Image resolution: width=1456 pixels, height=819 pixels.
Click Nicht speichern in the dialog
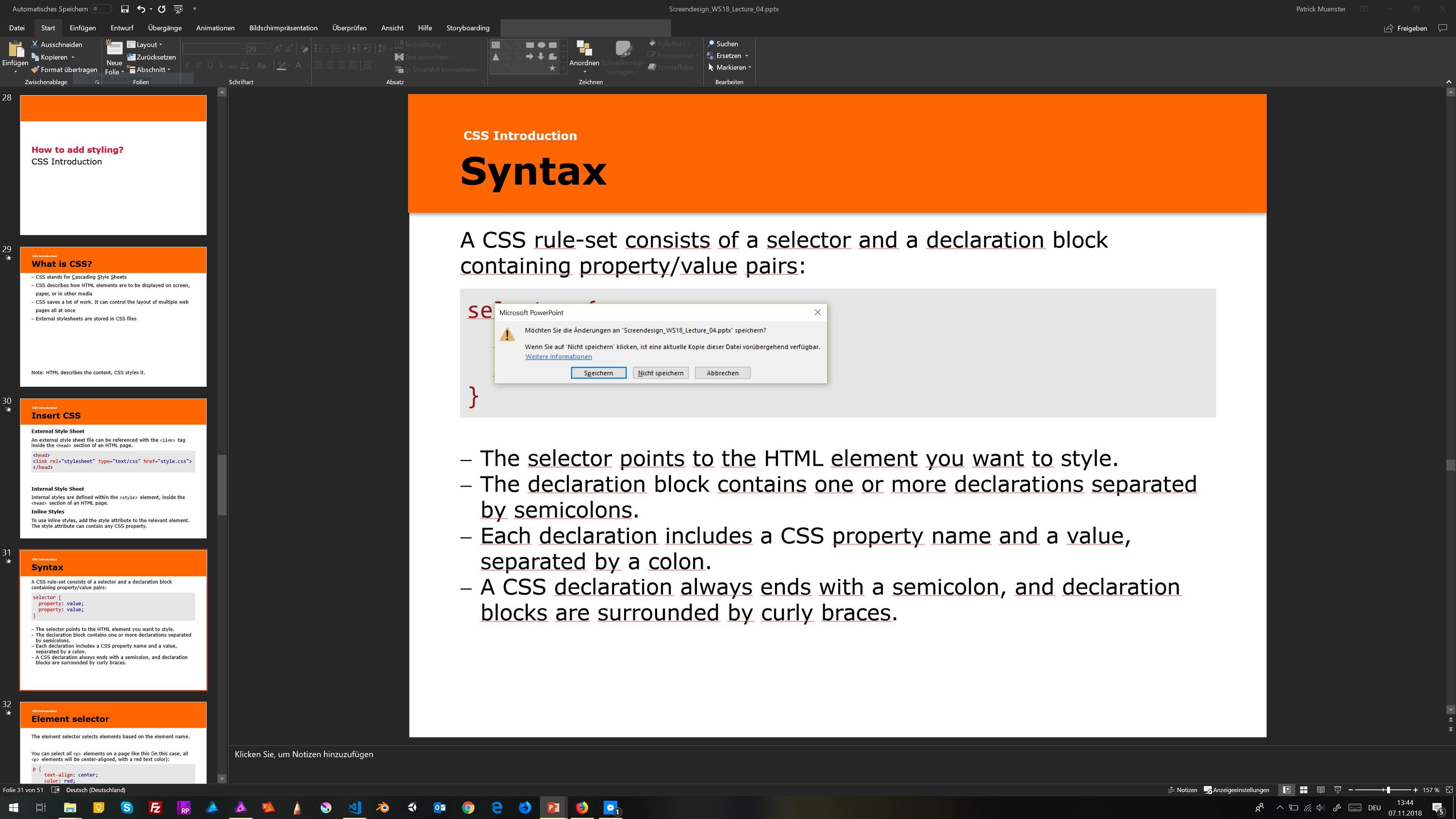coord(660,373)
